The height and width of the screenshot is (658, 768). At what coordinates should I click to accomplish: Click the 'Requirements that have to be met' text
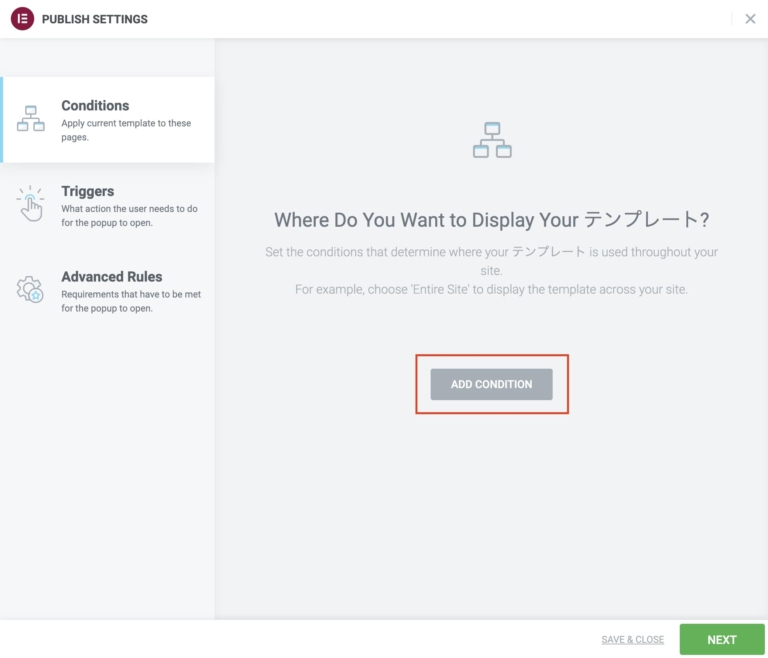[x=130, y=301]
